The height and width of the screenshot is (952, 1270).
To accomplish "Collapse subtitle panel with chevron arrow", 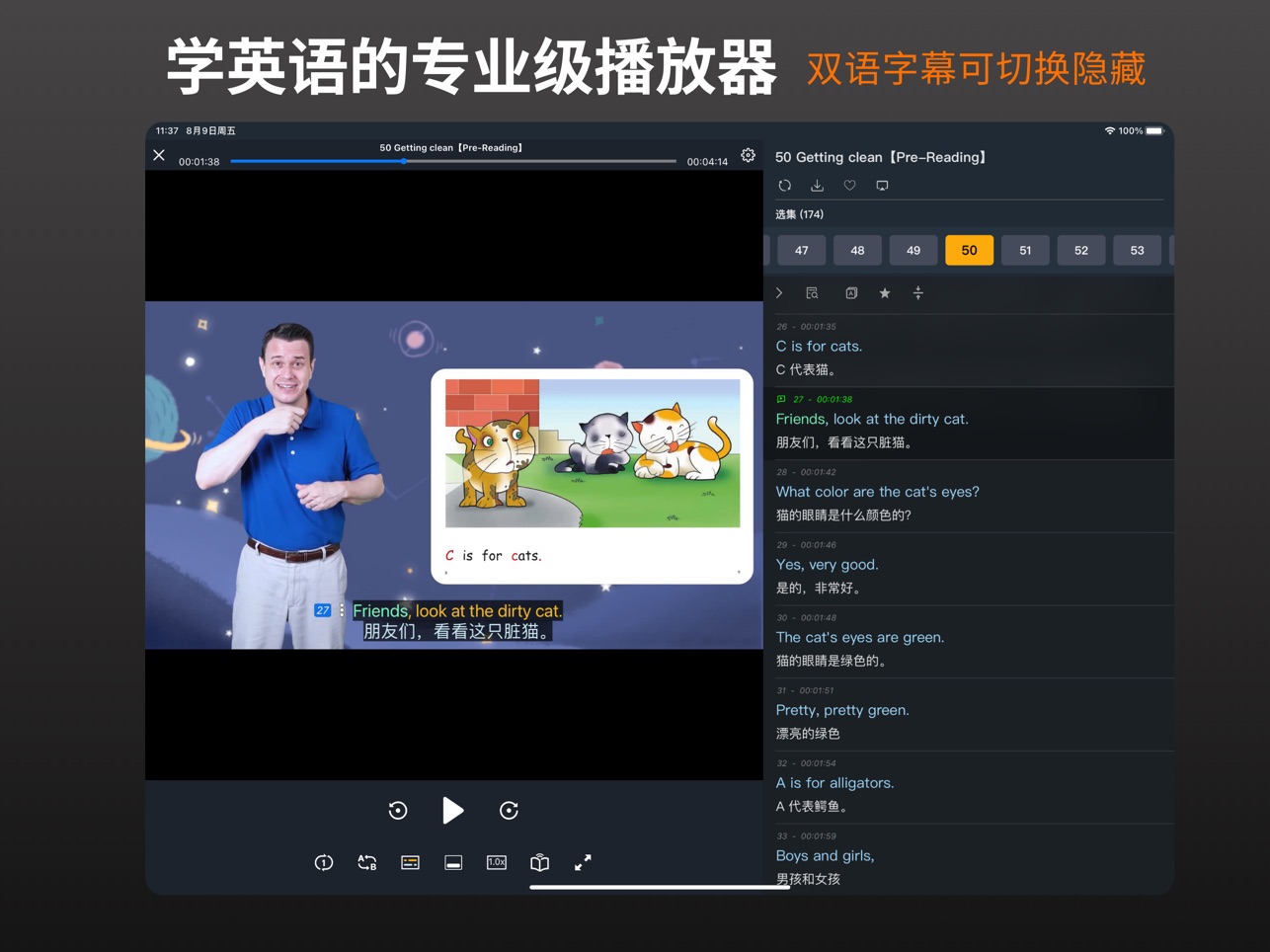I will pyautogui.click(x=779, y=293).
